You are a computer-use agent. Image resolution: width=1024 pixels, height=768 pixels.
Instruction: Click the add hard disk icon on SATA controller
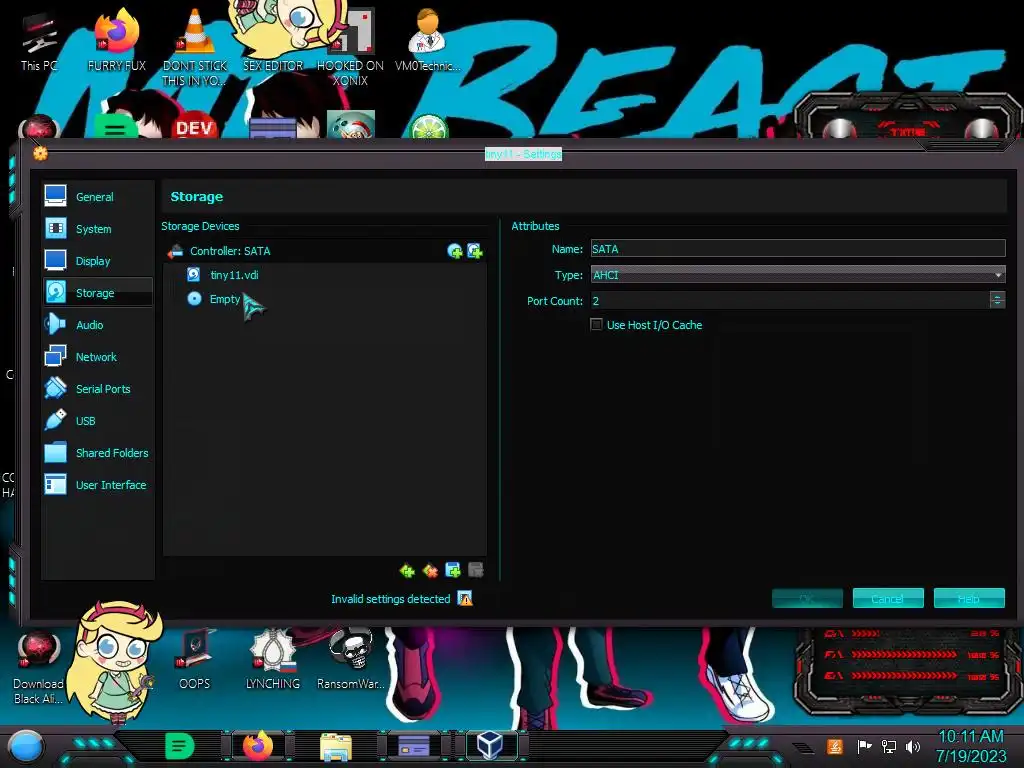(475, 251)
